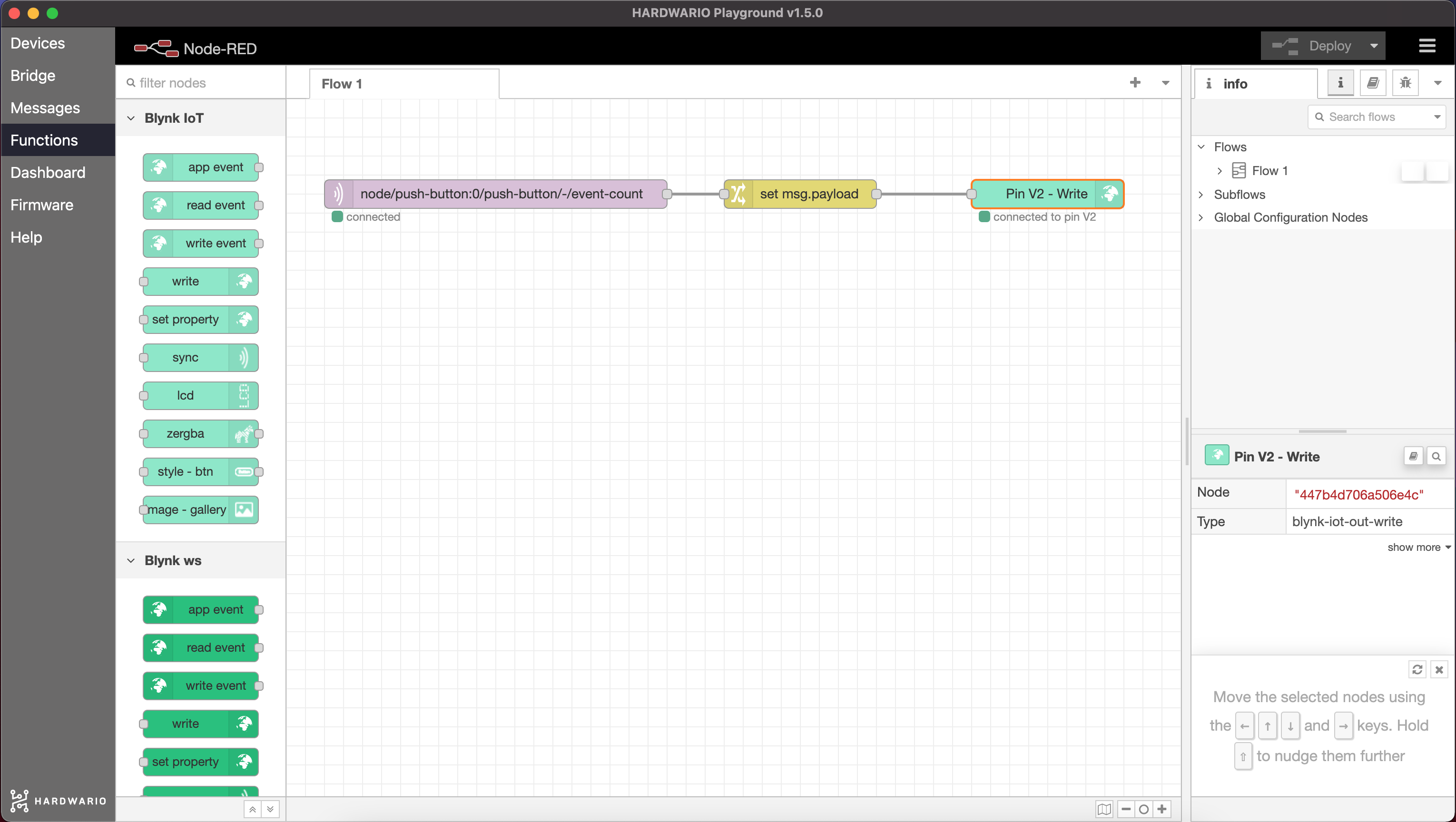Click the HARDWARIO logo

58,801
